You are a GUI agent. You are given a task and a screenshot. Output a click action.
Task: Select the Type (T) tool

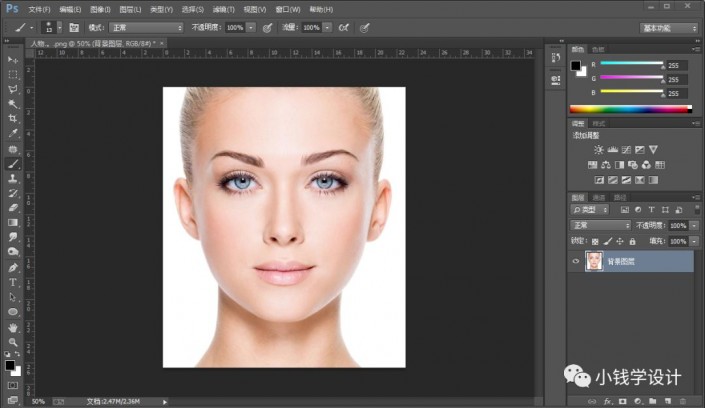click(x=13, y=282)
